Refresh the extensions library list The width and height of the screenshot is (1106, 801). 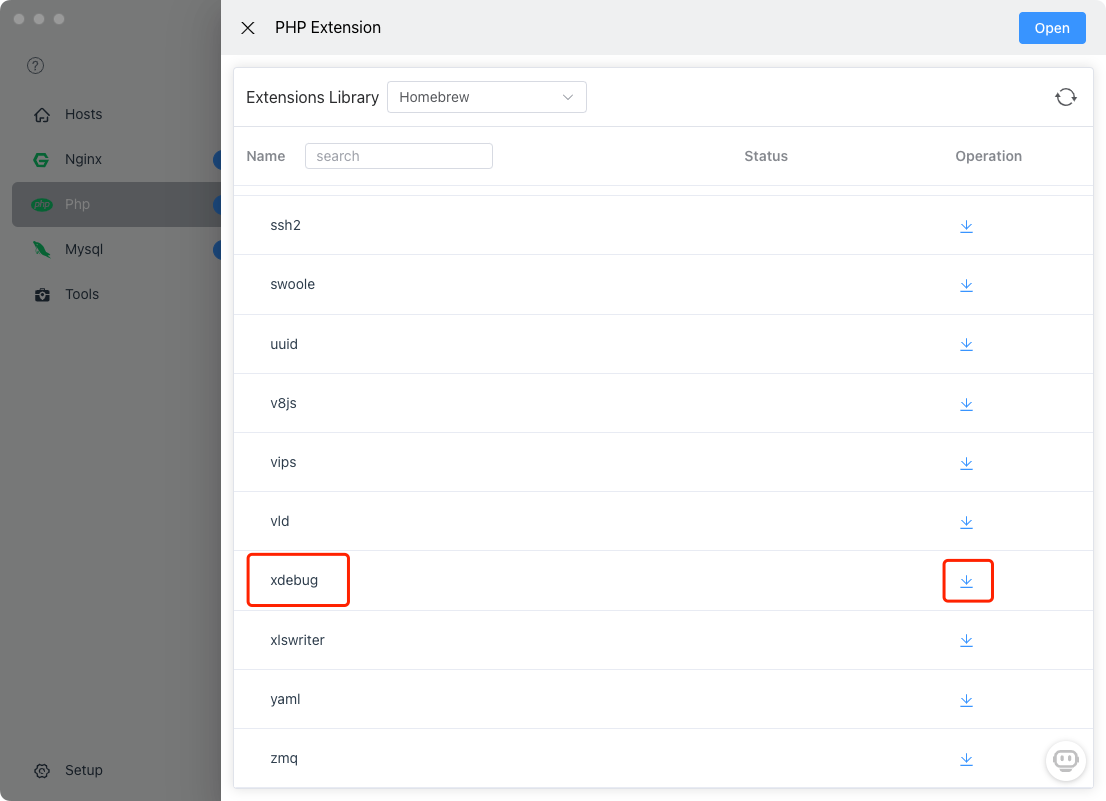coord(1066,97)
